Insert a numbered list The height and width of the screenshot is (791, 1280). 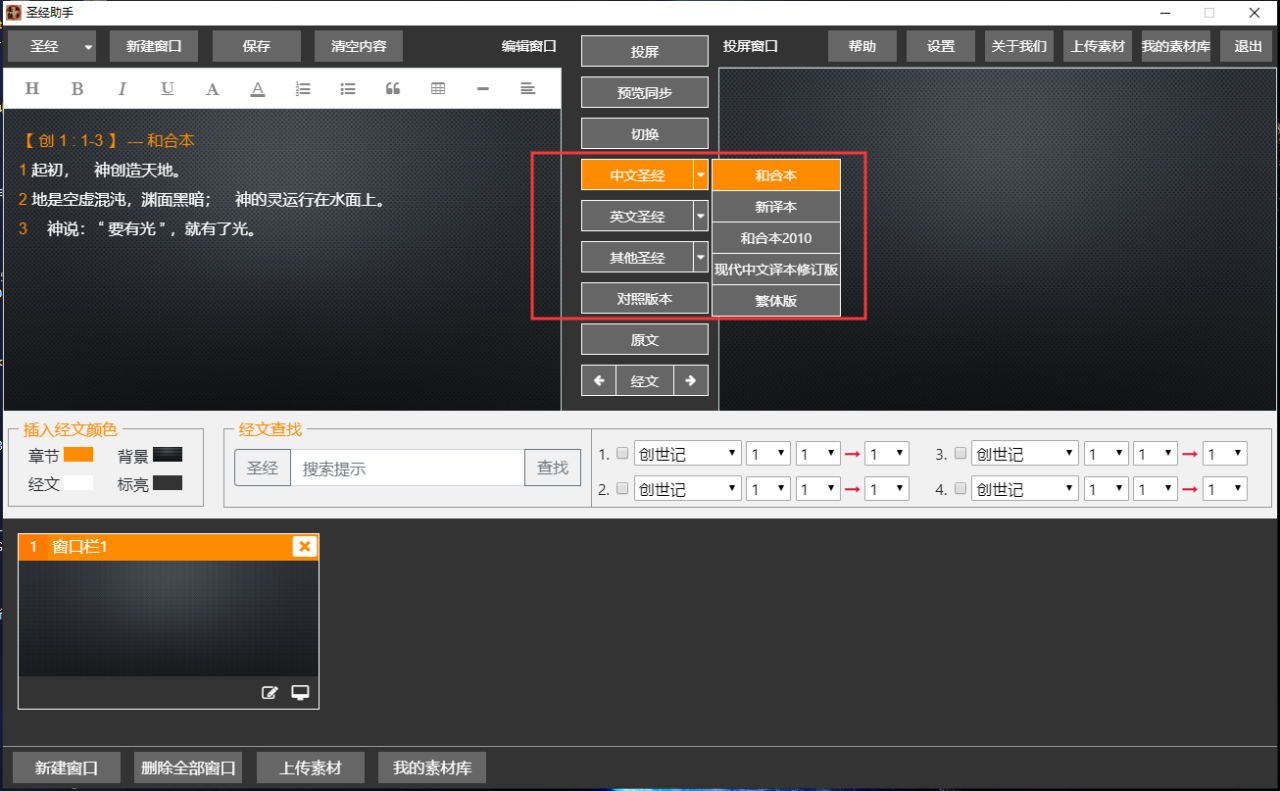pyautogui.click(x=303, y=89)
